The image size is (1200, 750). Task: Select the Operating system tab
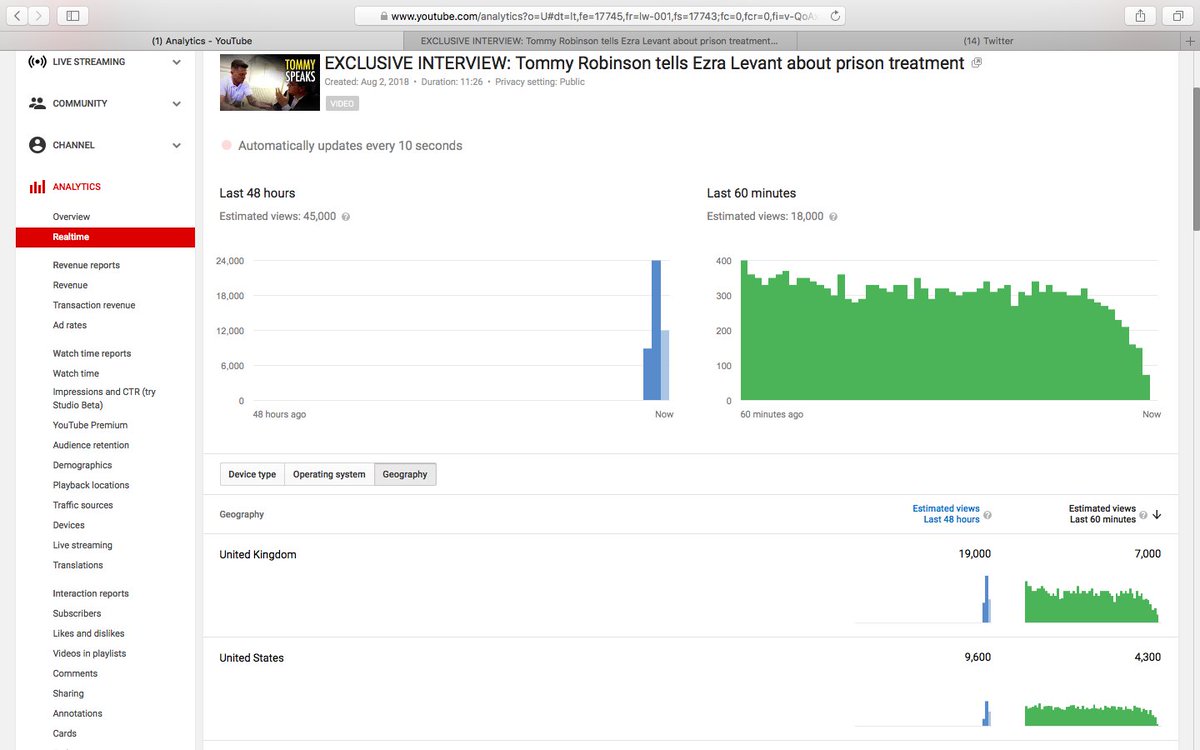point(329,474)
